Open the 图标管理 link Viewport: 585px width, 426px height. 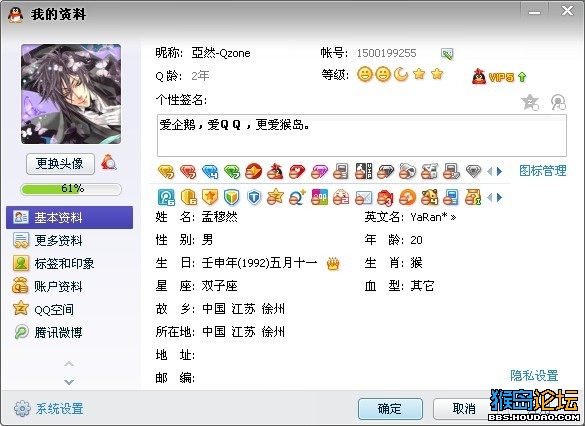click(543, 171)
